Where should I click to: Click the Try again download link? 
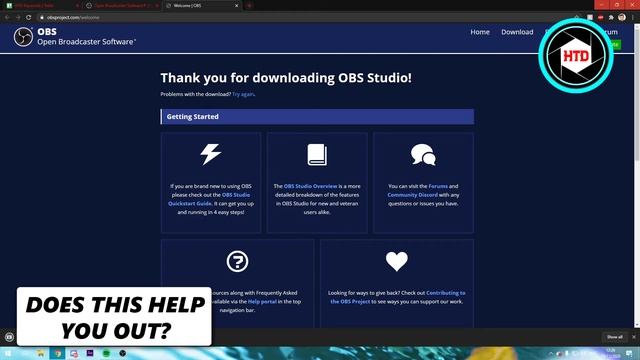click(x=243, y=94)
